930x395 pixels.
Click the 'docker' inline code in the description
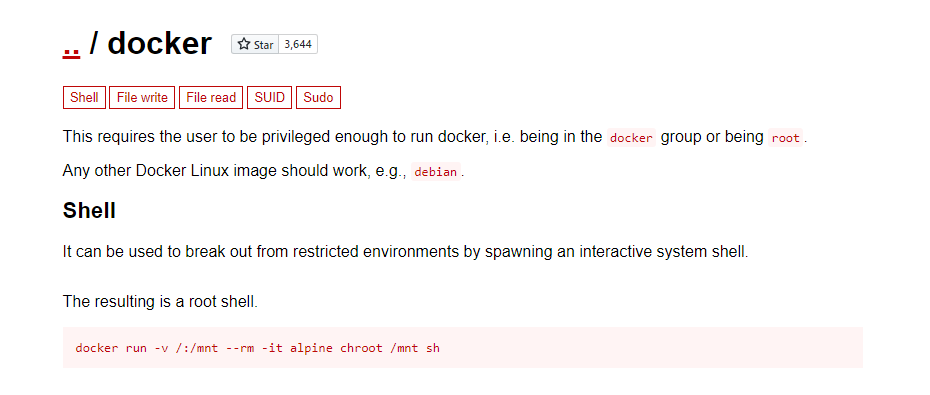click(632, 138)
